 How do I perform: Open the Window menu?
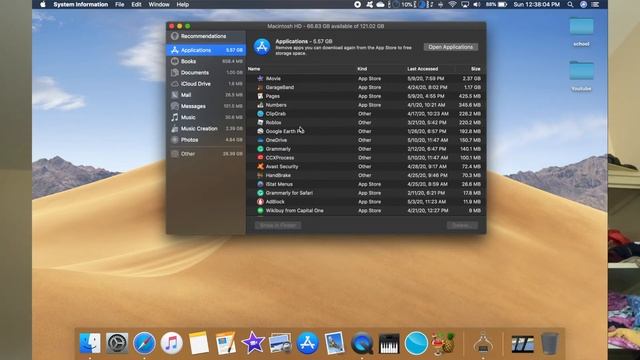click(159, 4)
